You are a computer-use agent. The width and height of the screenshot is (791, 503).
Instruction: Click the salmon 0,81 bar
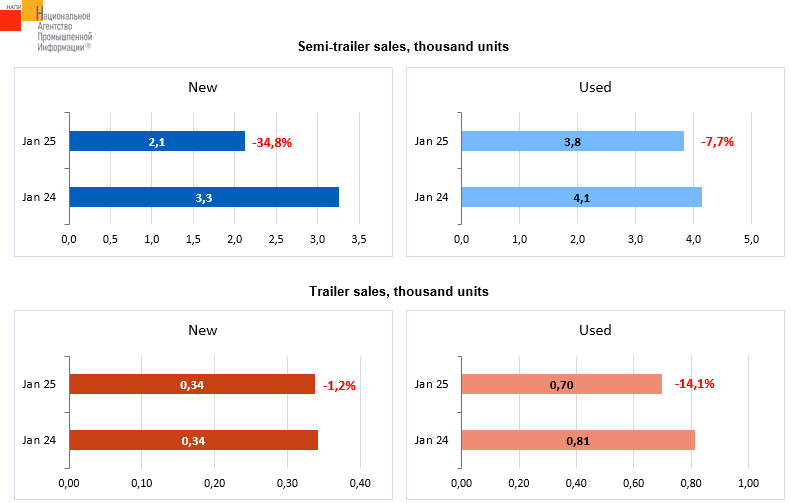(578, 440)
